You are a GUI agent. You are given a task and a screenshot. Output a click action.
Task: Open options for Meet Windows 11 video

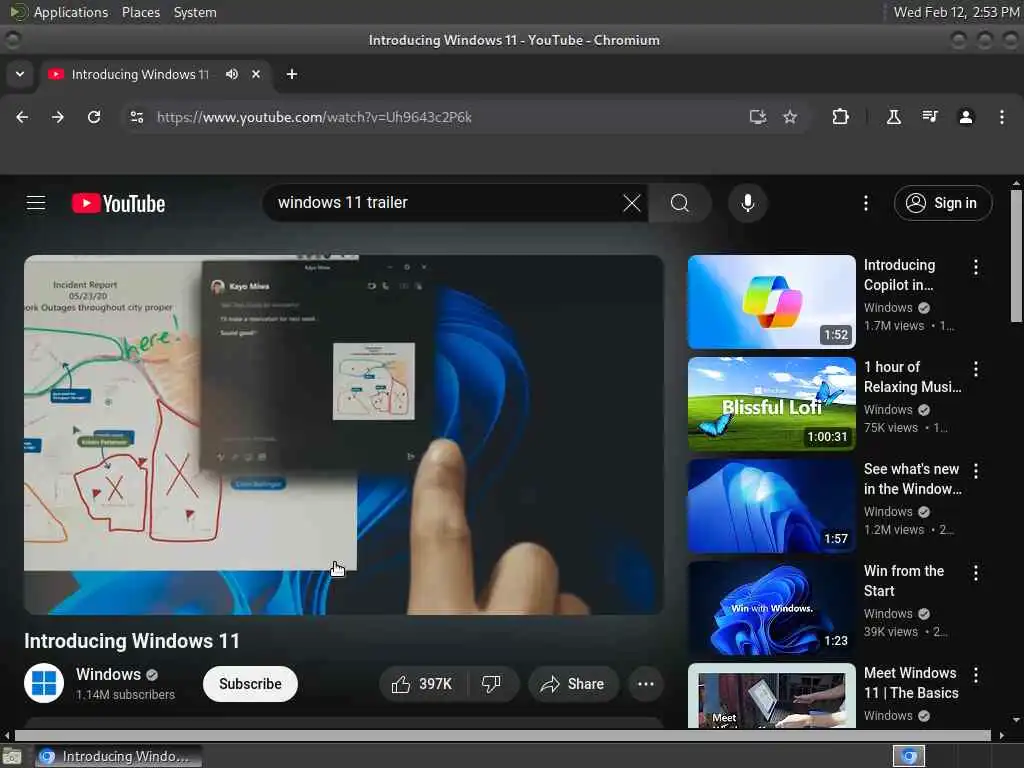976,675
